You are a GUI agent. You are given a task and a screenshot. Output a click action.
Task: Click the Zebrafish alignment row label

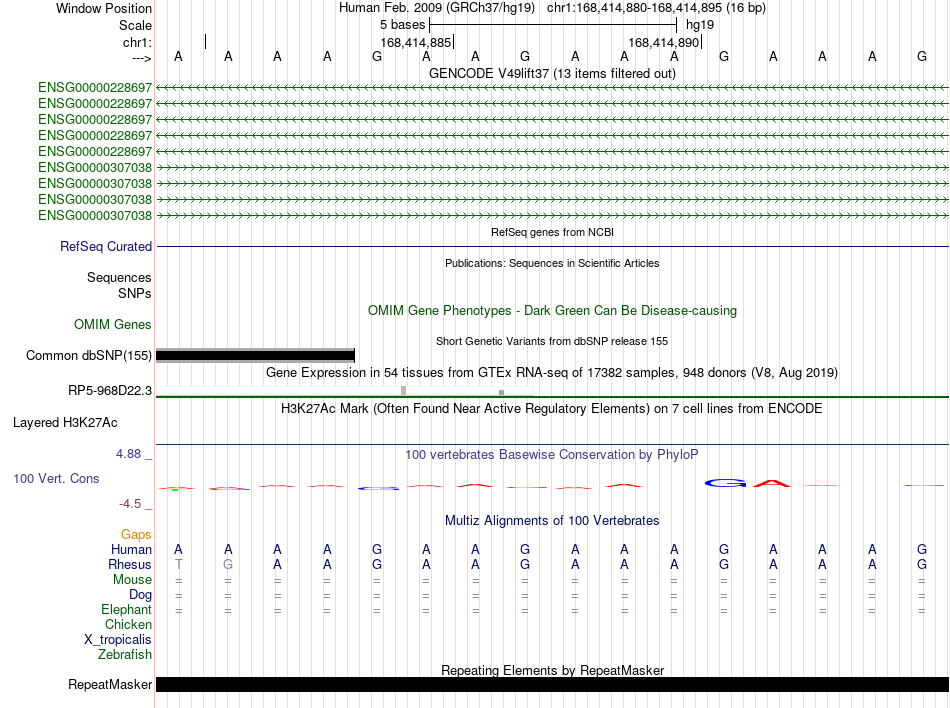click(x=125, y=655)
